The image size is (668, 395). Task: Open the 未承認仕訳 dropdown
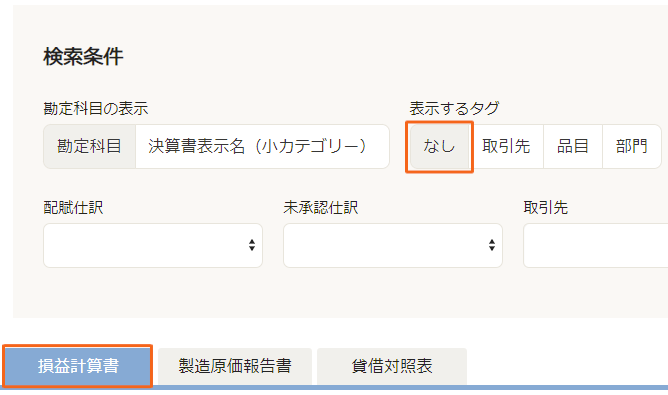tap(393, 245)
